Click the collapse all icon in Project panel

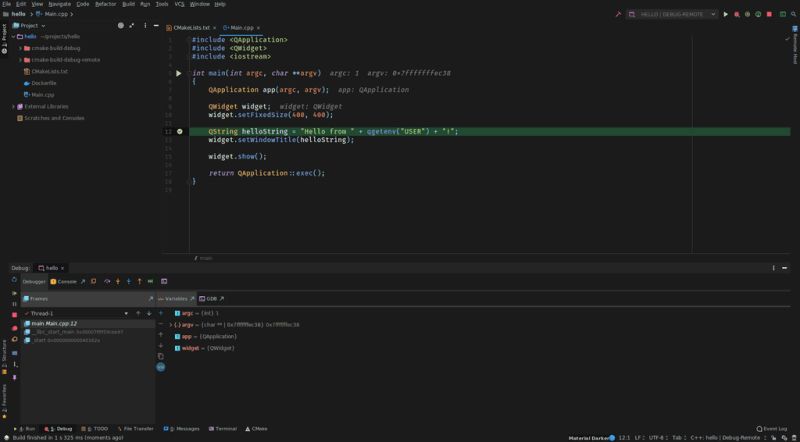(x=132, y=26)
